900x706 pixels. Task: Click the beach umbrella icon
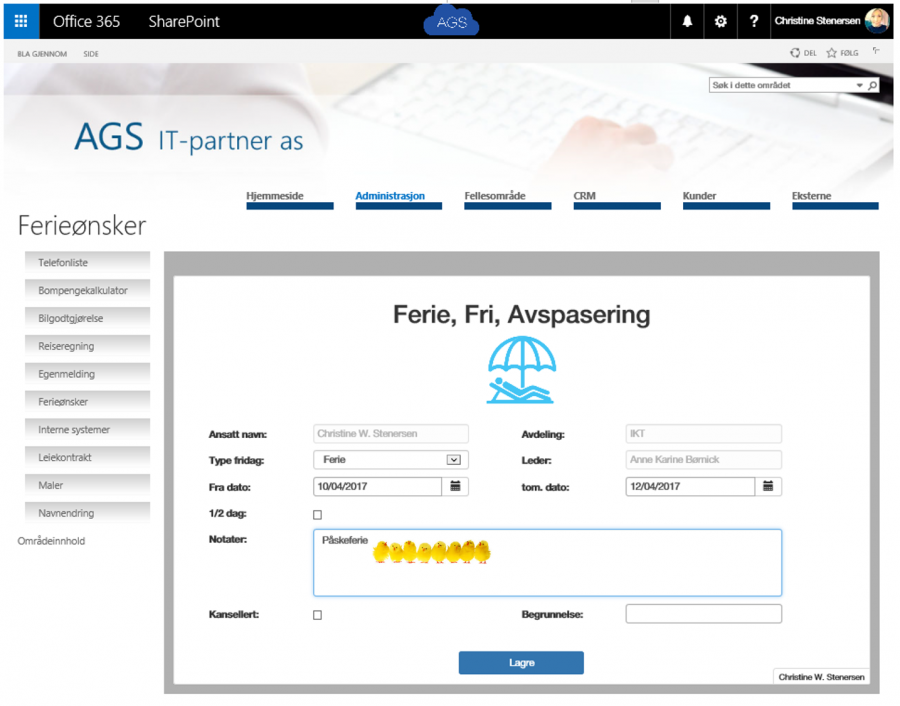pos(521,370)
